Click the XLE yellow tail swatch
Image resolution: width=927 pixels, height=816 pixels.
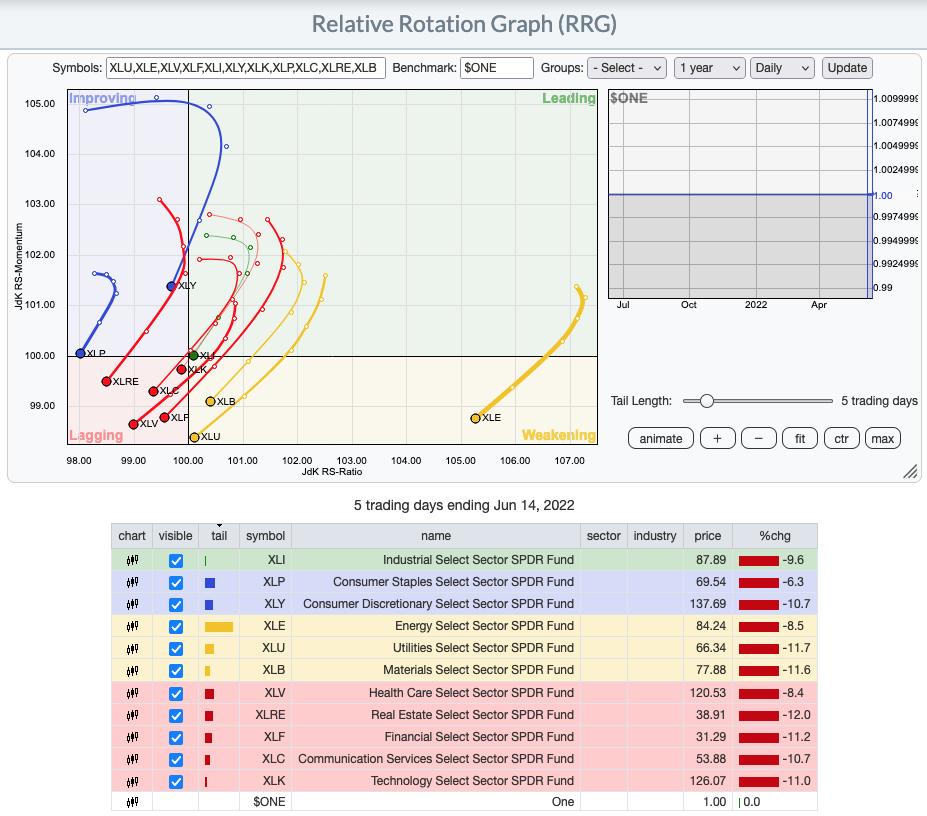tap(219, 627)
